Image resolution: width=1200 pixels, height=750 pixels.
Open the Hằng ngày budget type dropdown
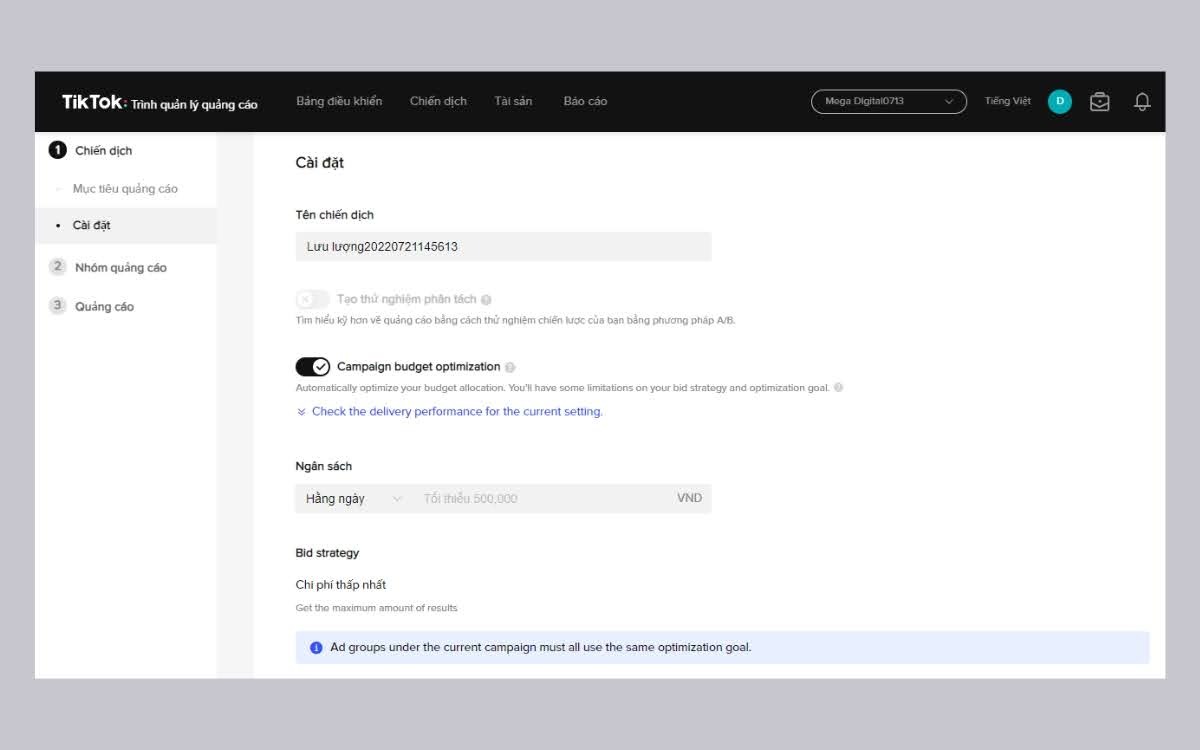coord(353,498)
